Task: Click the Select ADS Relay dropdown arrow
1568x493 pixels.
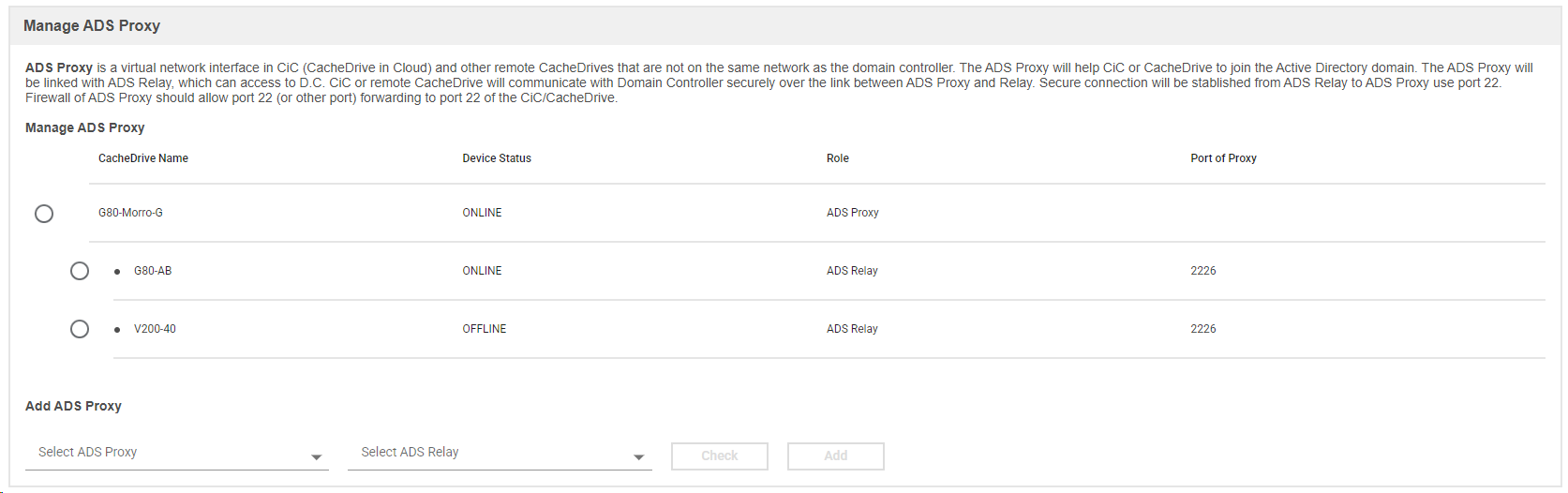Action: click(x=639, y=457)
